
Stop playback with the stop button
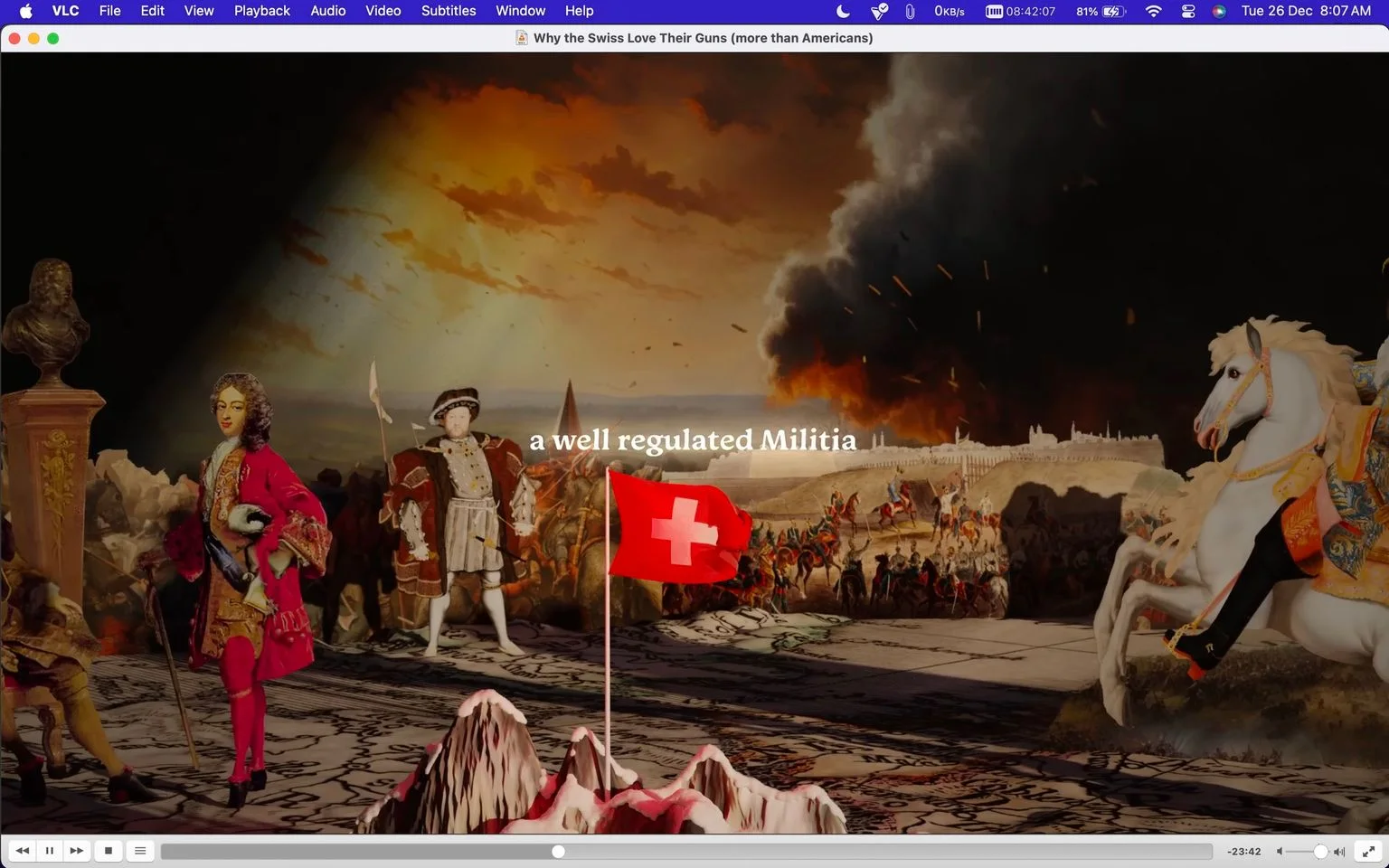109,851
